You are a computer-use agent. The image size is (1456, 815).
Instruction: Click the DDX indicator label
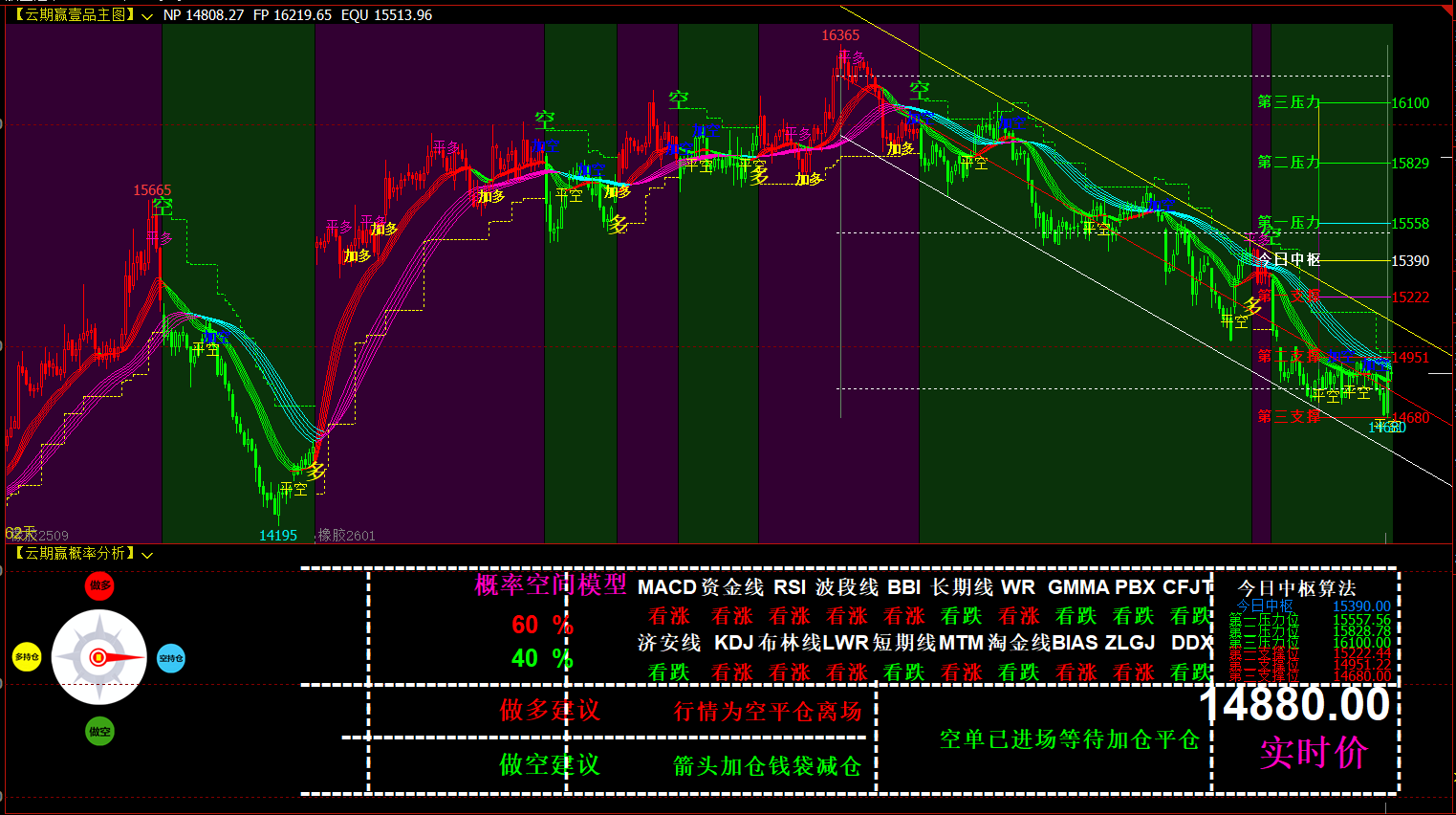tap(1192, 643)
